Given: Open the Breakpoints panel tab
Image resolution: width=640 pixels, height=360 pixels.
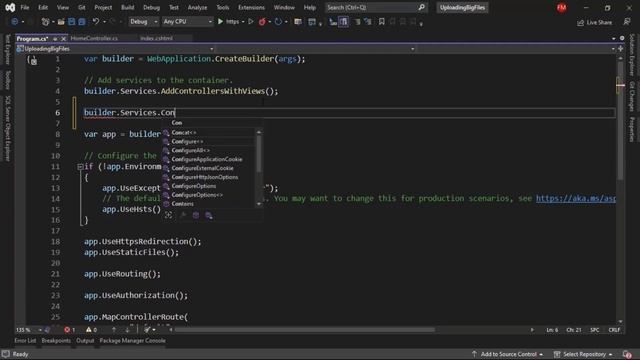Looking at the screenshot, I should click(56, 341).
